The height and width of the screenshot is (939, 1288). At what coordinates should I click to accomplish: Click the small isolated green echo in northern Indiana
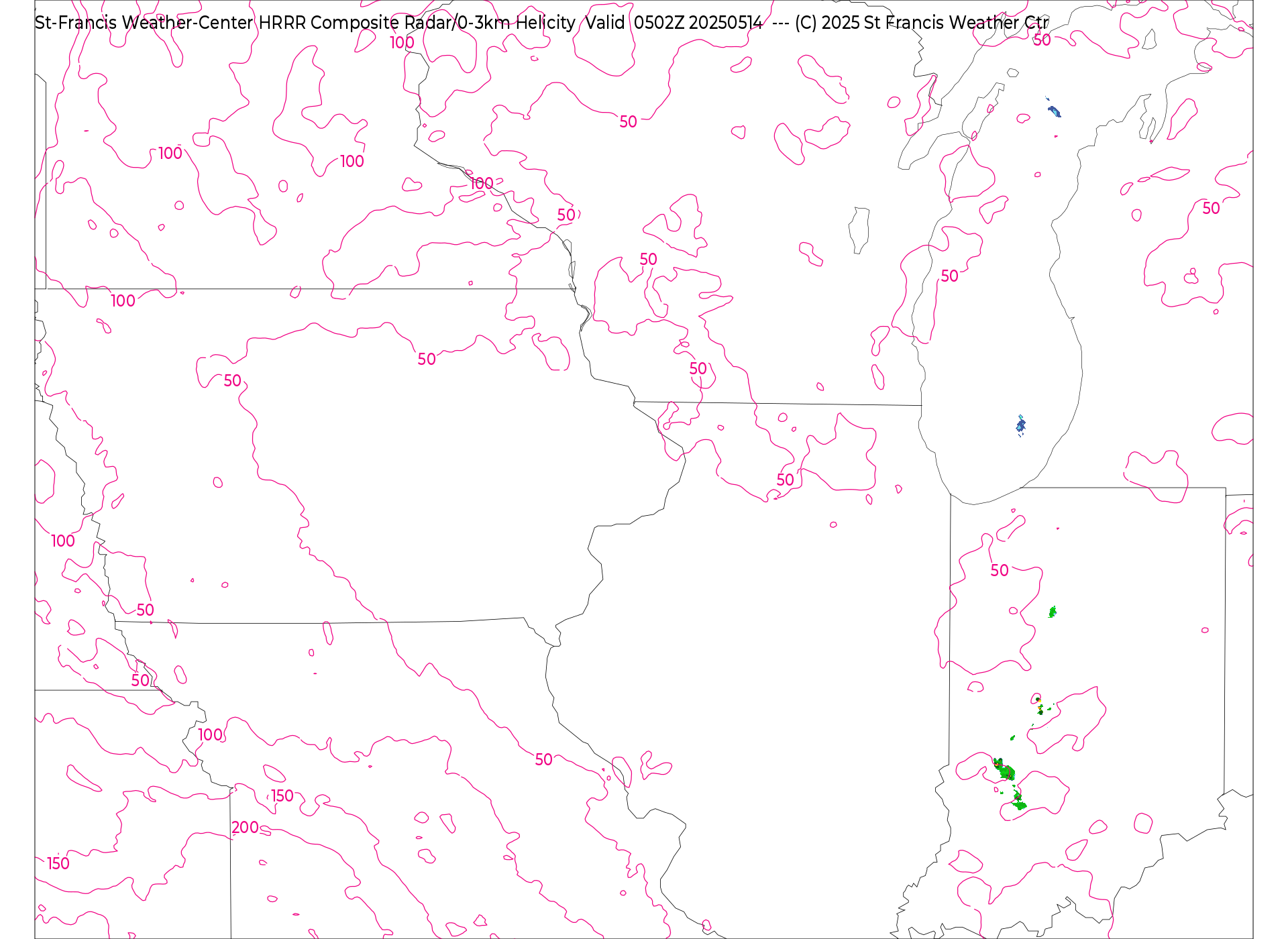1053,611
